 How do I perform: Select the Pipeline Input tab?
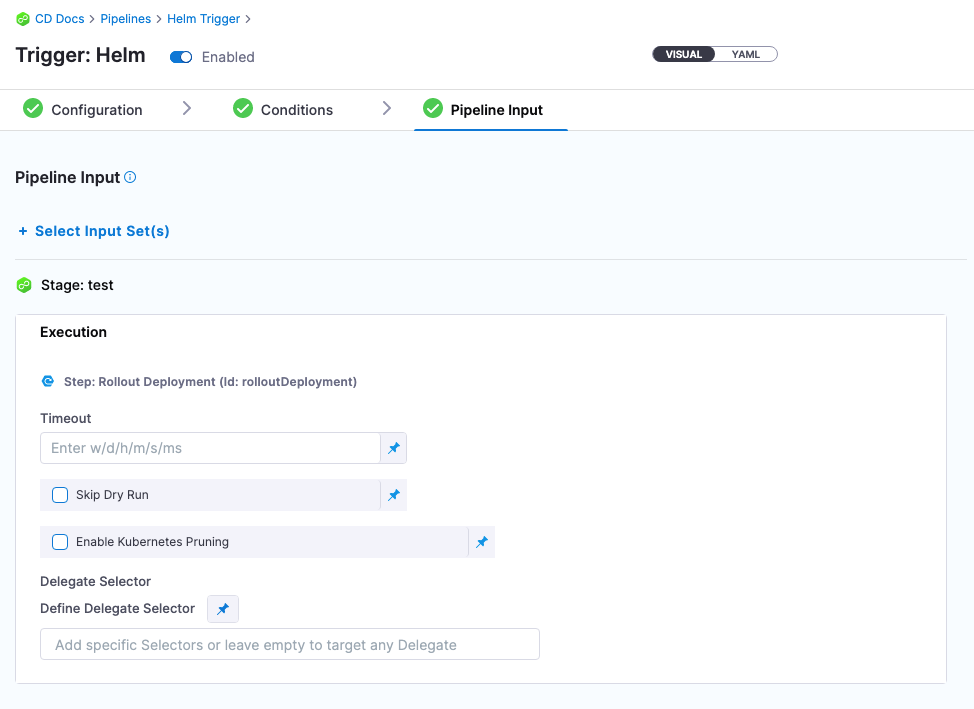(496, 110)
